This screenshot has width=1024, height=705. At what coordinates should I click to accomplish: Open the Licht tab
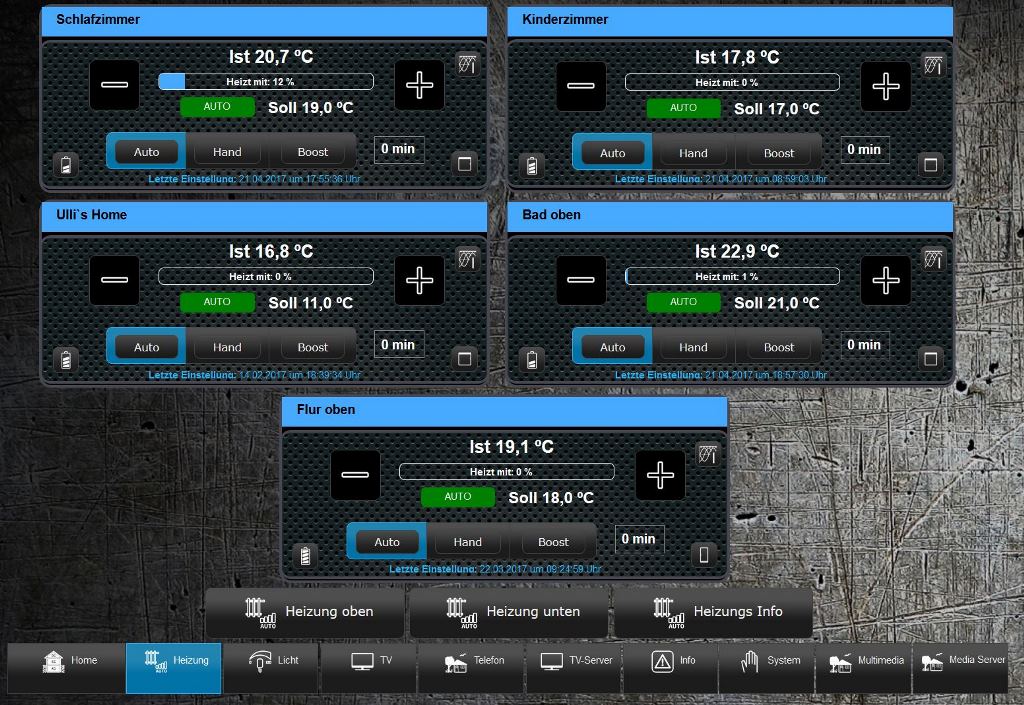271,667
